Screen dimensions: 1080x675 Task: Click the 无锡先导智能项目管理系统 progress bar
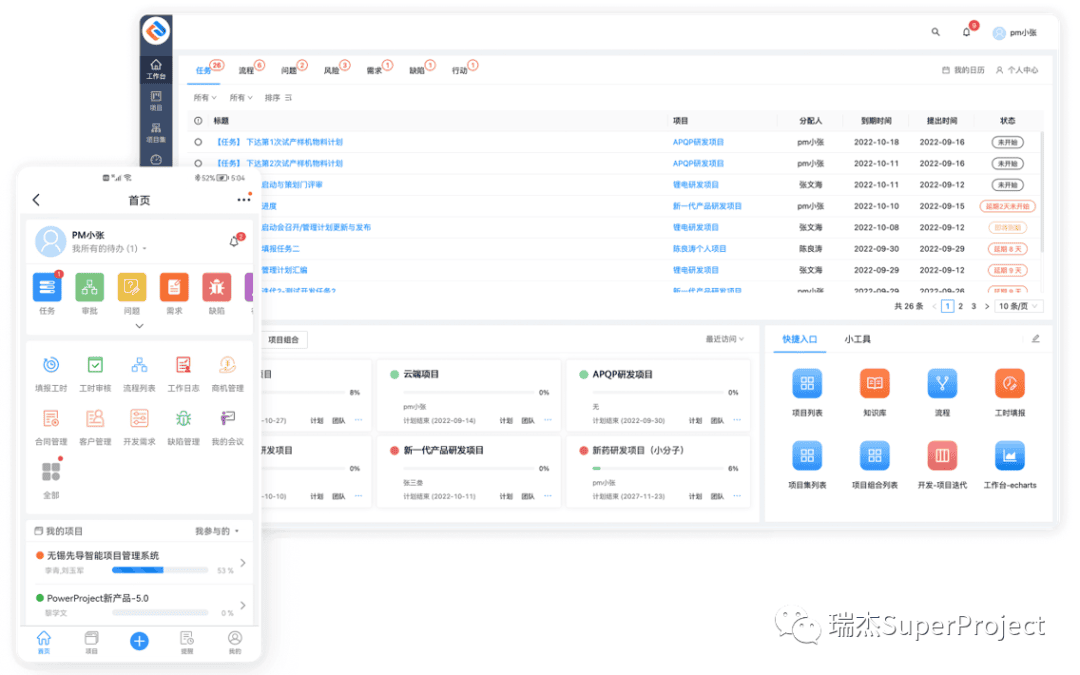160,570
